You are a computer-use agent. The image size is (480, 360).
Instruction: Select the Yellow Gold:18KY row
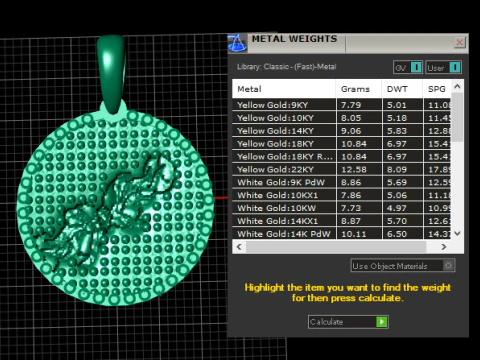tap(342, 144)
